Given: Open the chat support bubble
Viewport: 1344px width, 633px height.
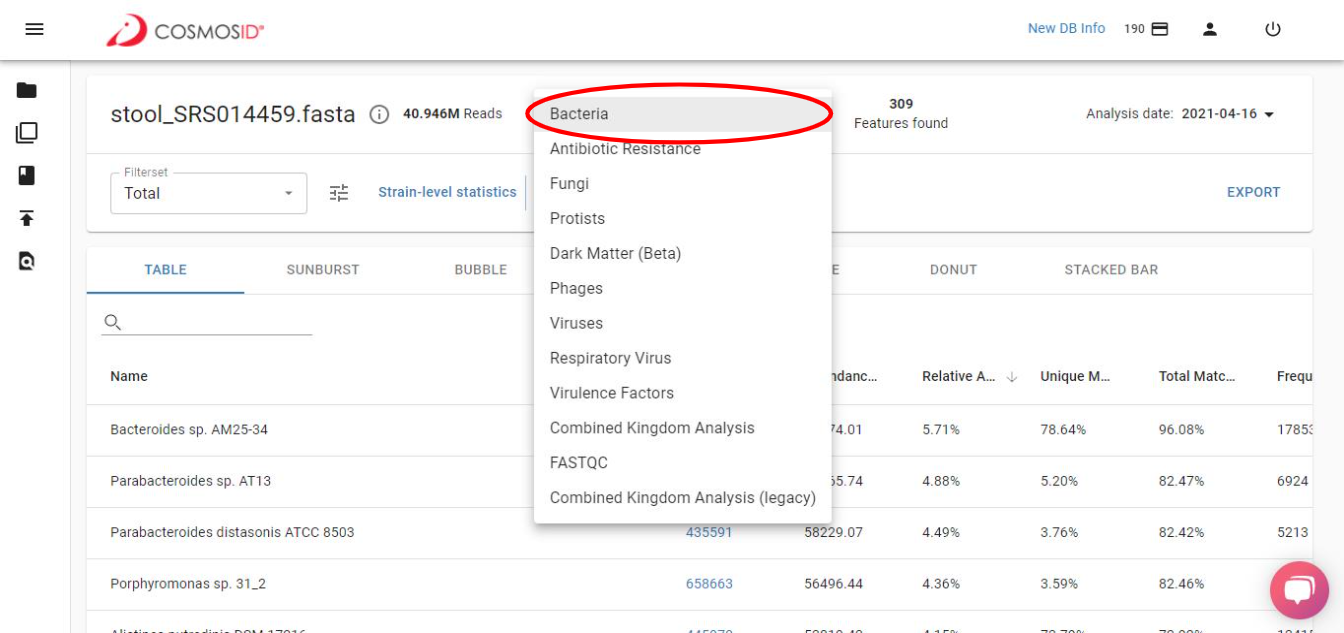Looking at the screenshot, I should point(1299,590).
